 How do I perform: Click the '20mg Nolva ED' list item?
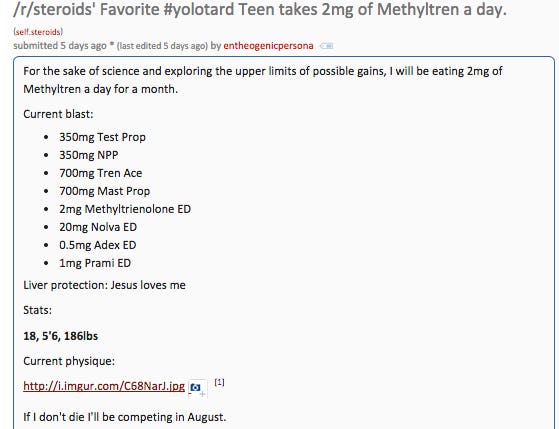[x=98, y=227]
